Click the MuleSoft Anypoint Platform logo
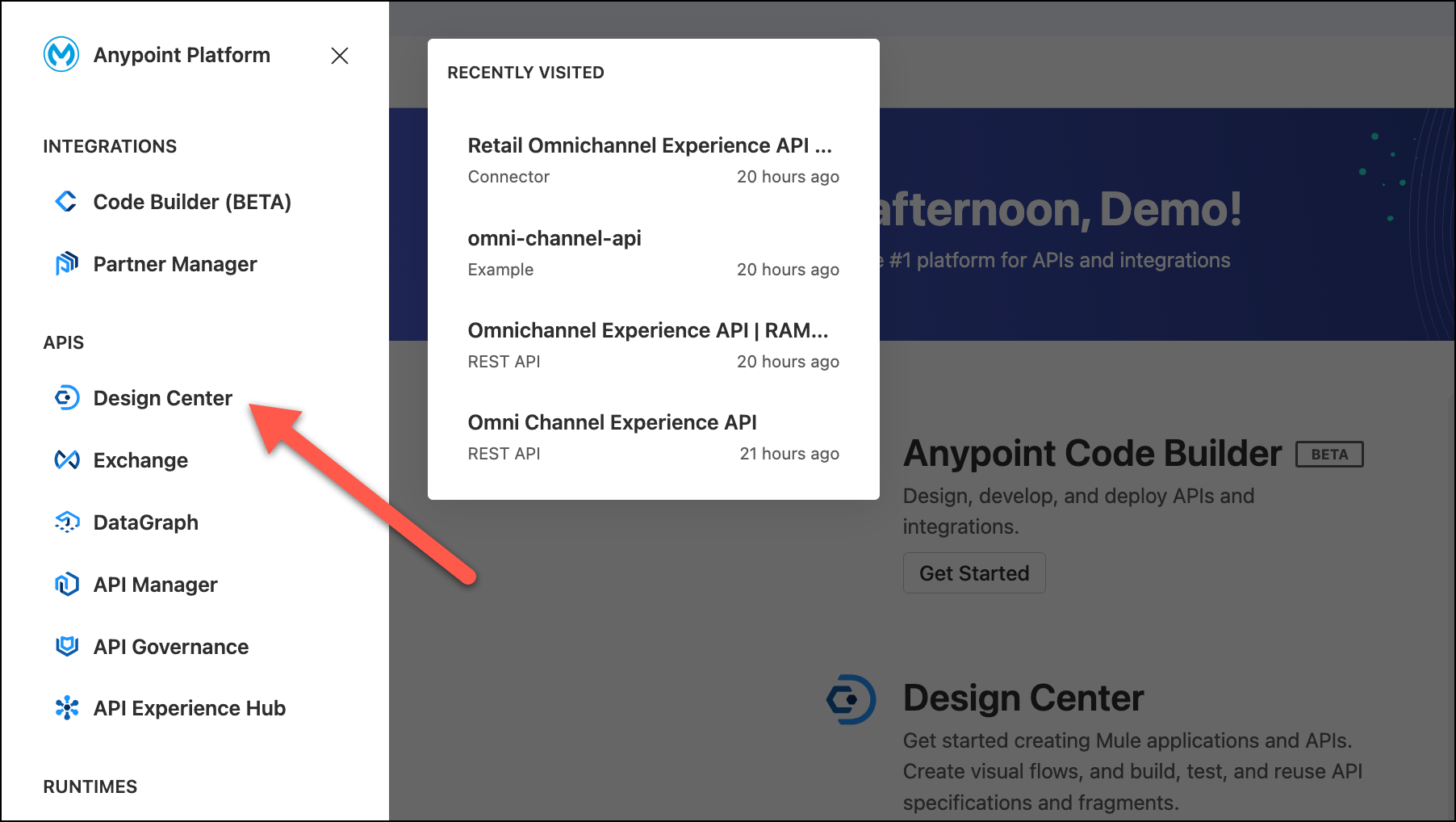This screenshot has width=1456, height=822. click(x=61, y=55)
